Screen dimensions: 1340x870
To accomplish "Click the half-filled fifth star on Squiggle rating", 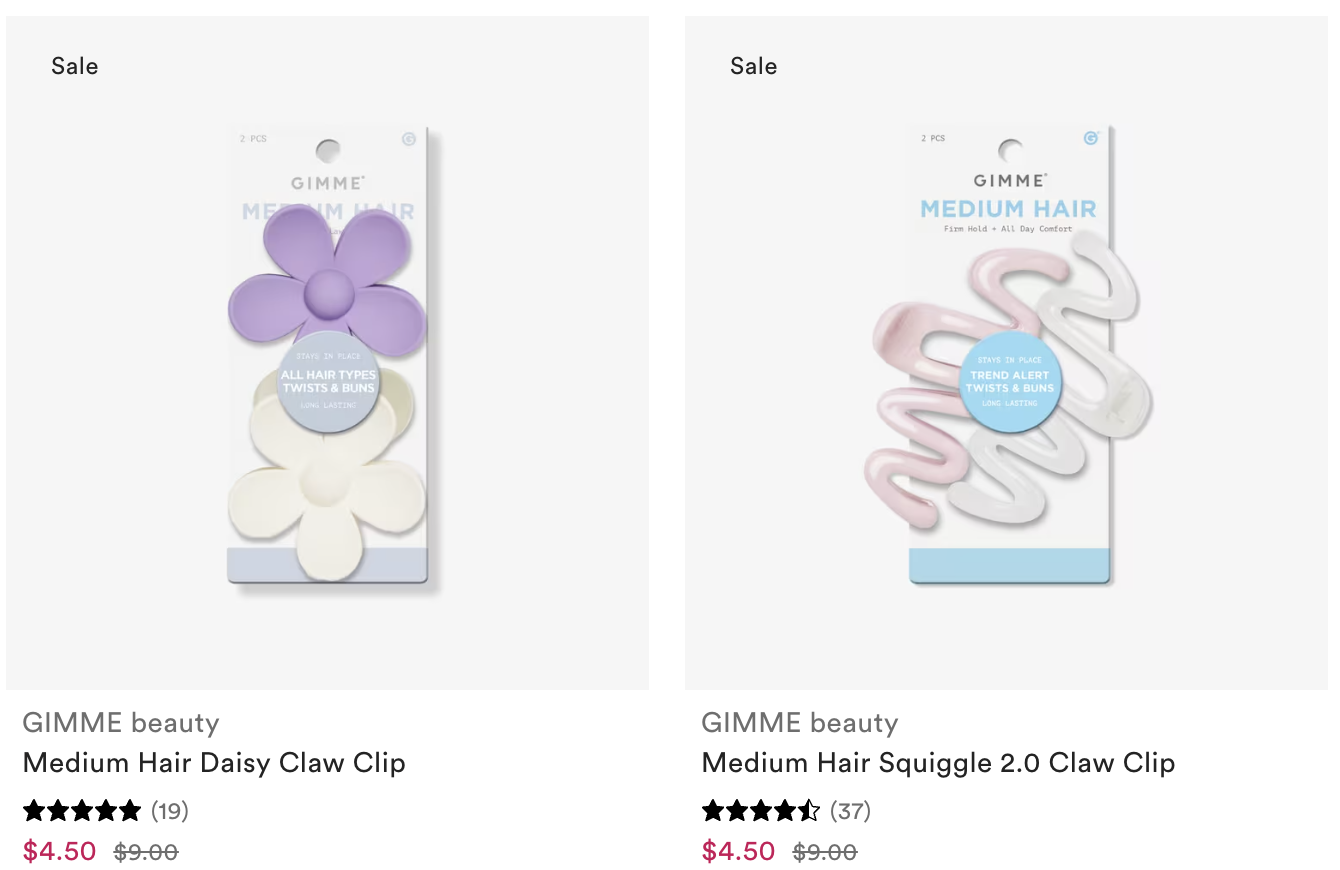I will pyautogui.click(x=810, y=810).
